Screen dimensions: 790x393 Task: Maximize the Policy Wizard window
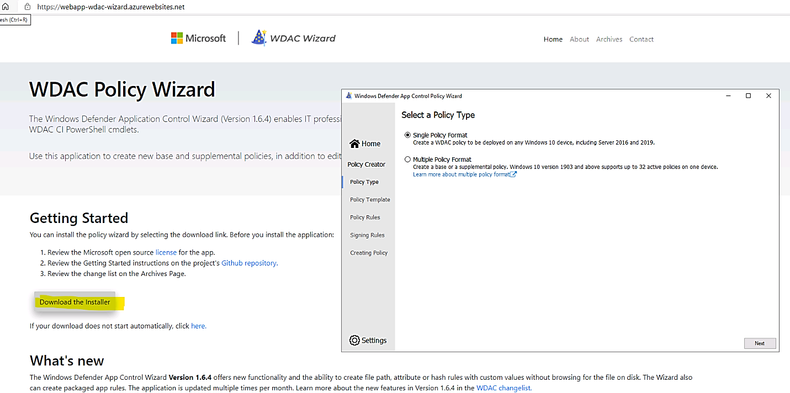(x=748, y=96)
